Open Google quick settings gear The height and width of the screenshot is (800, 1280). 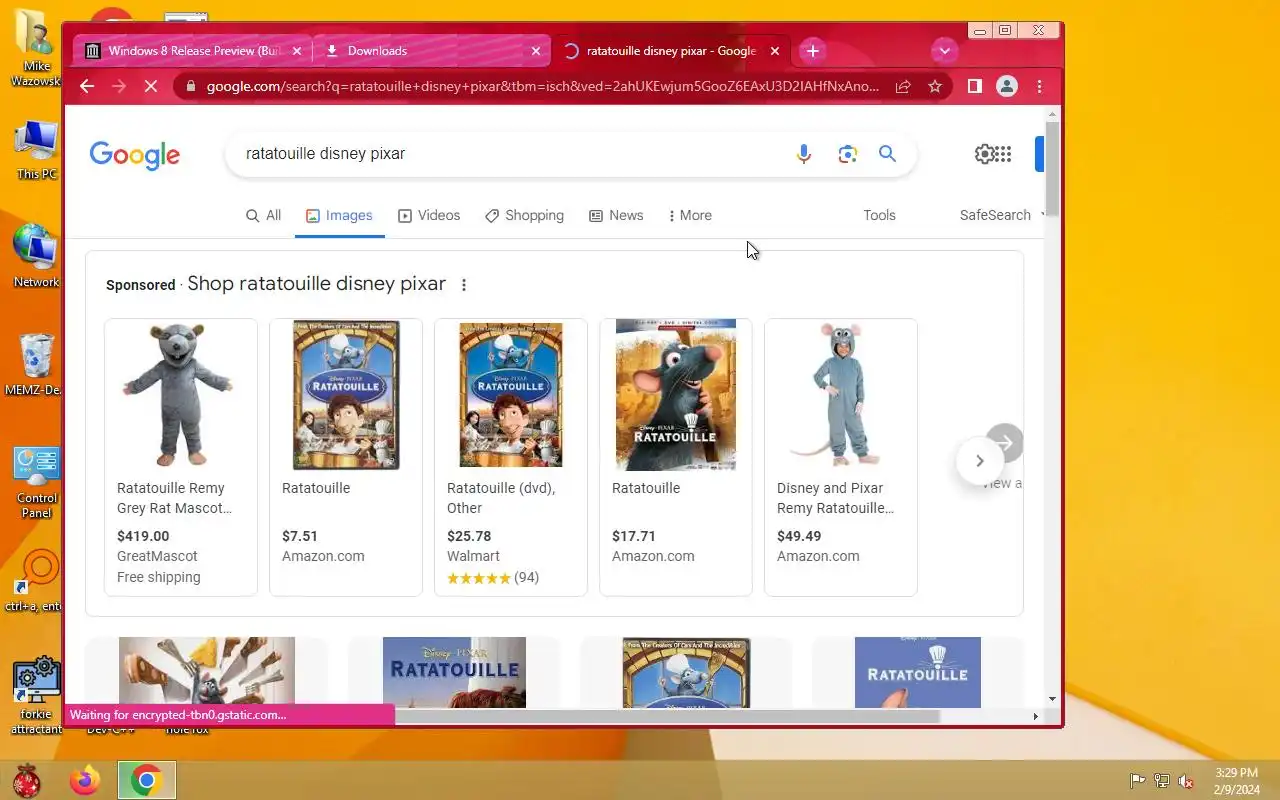(985, 154)
